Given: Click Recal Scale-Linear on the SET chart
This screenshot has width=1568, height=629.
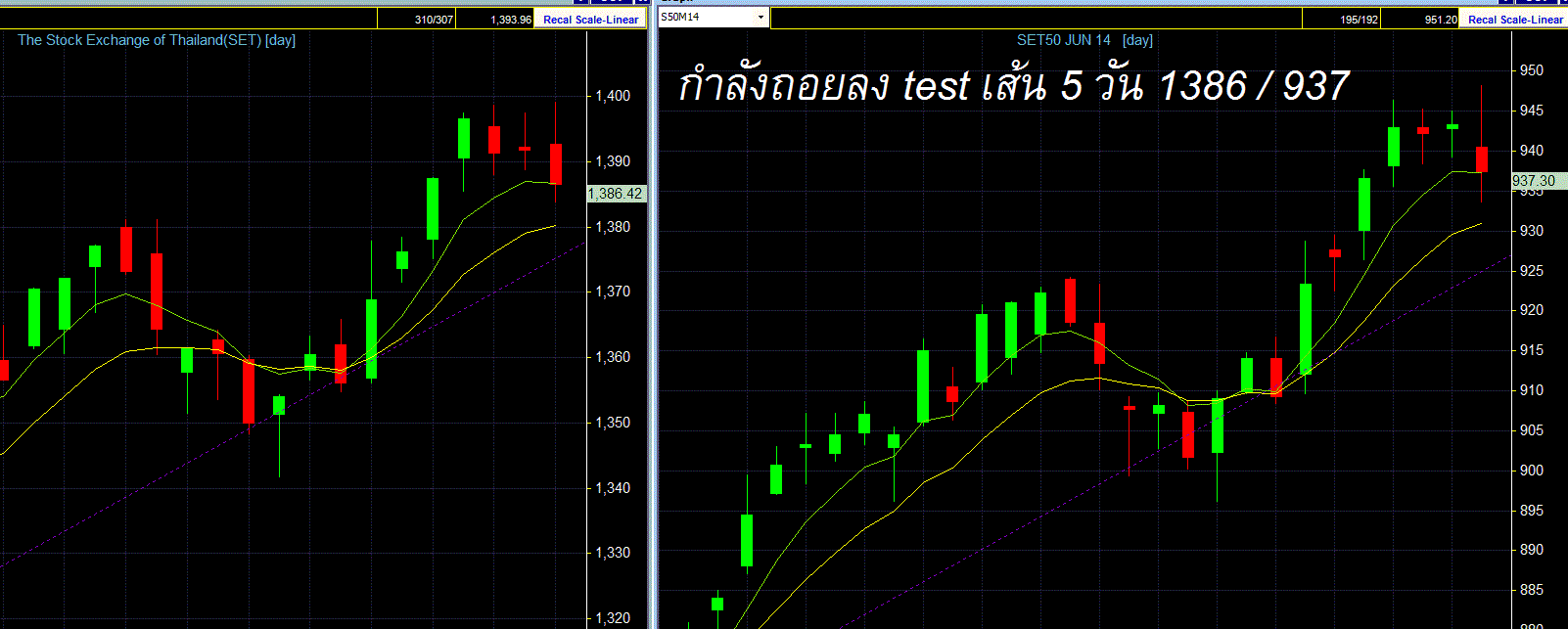Looking at the screenshot, I should coord(590,20).
